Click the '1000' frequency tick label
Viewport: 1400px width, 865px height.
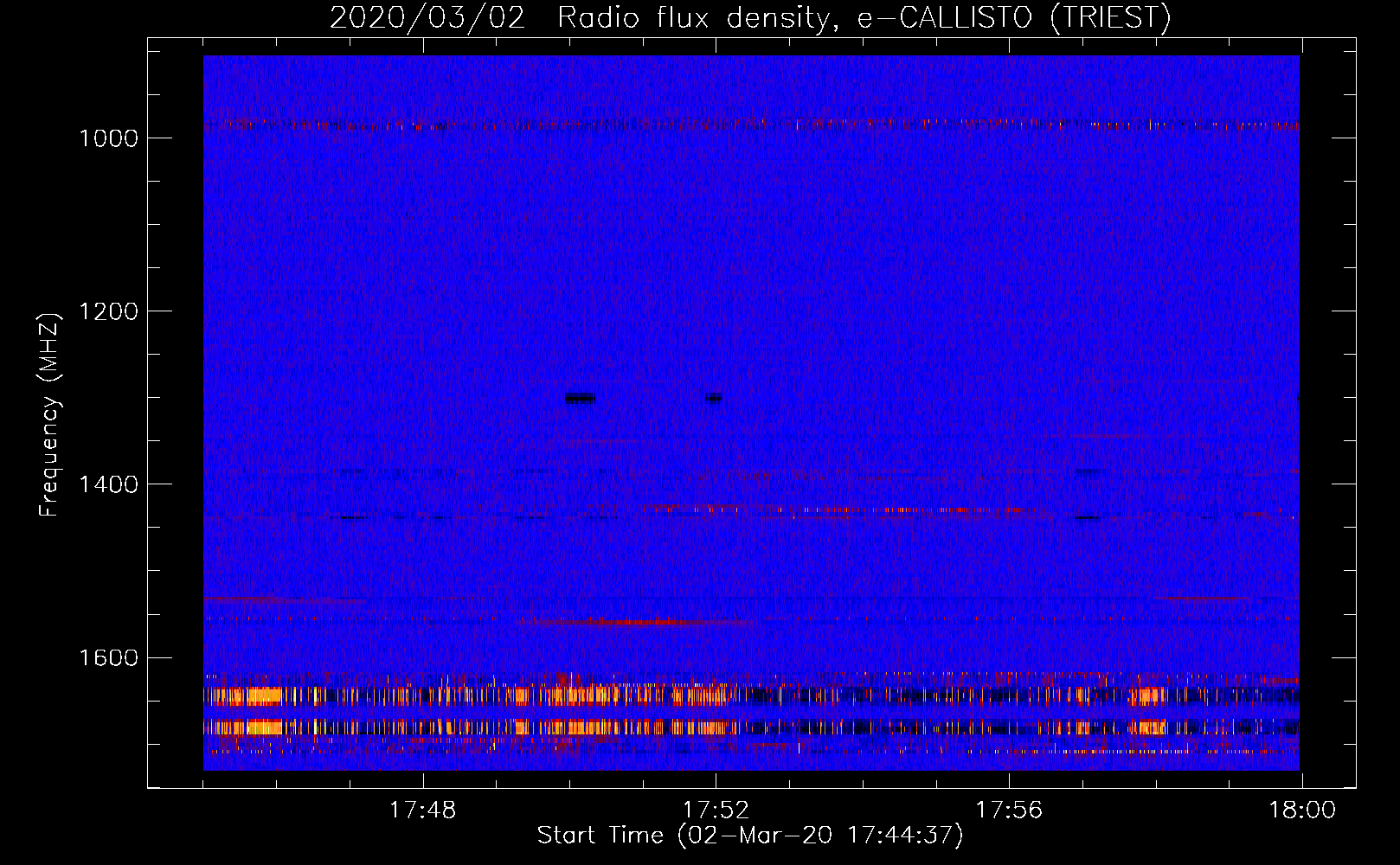108,138
